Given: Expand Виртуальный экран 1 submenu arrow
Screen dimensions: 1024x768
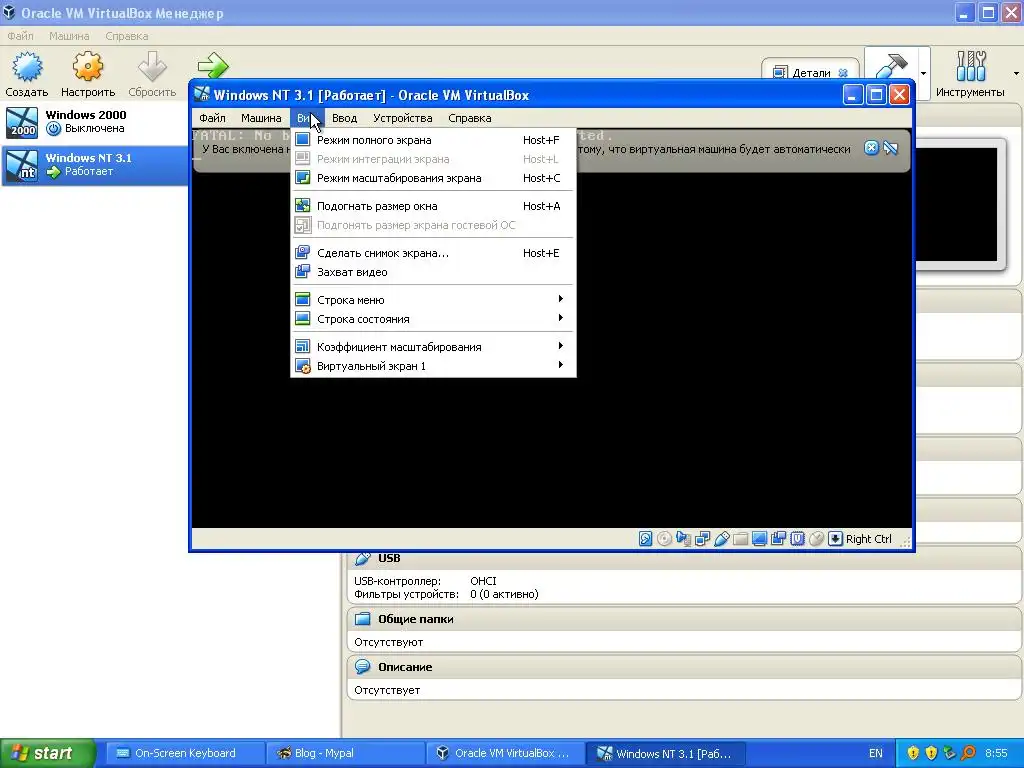Looking at the screenshot, I should (560, 365).
